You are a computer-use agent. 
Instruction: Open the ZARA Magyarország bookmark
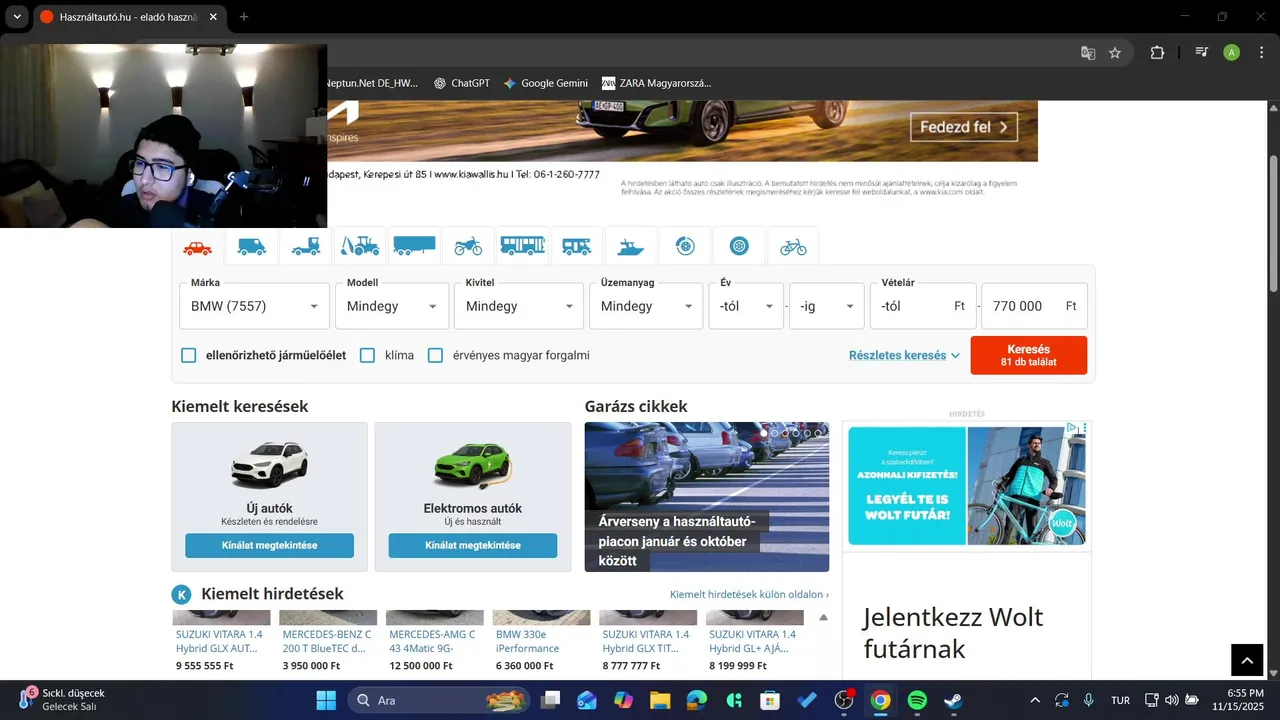click(656, 83)
